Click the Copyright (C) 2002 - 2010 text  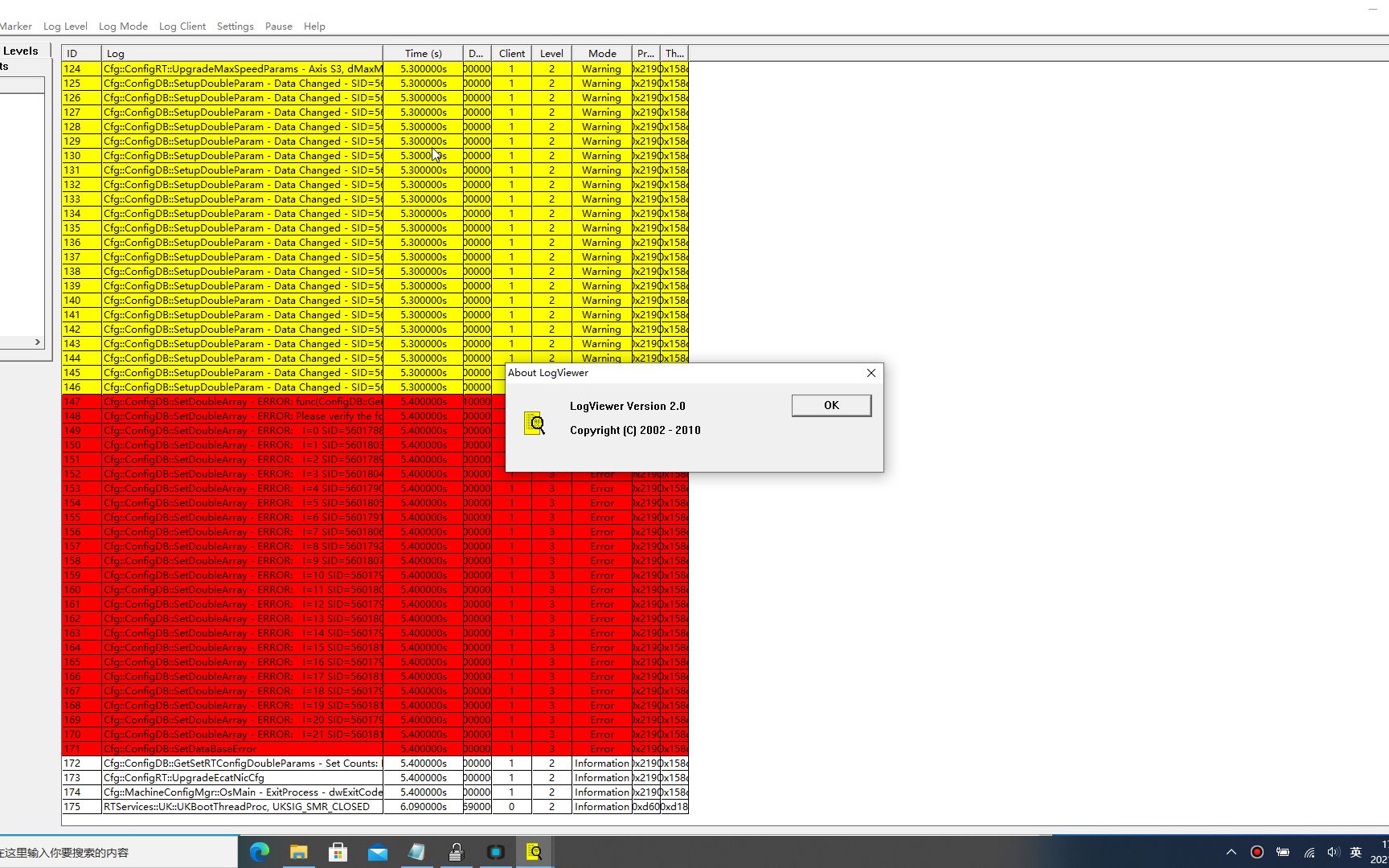(x=635, y=430)
